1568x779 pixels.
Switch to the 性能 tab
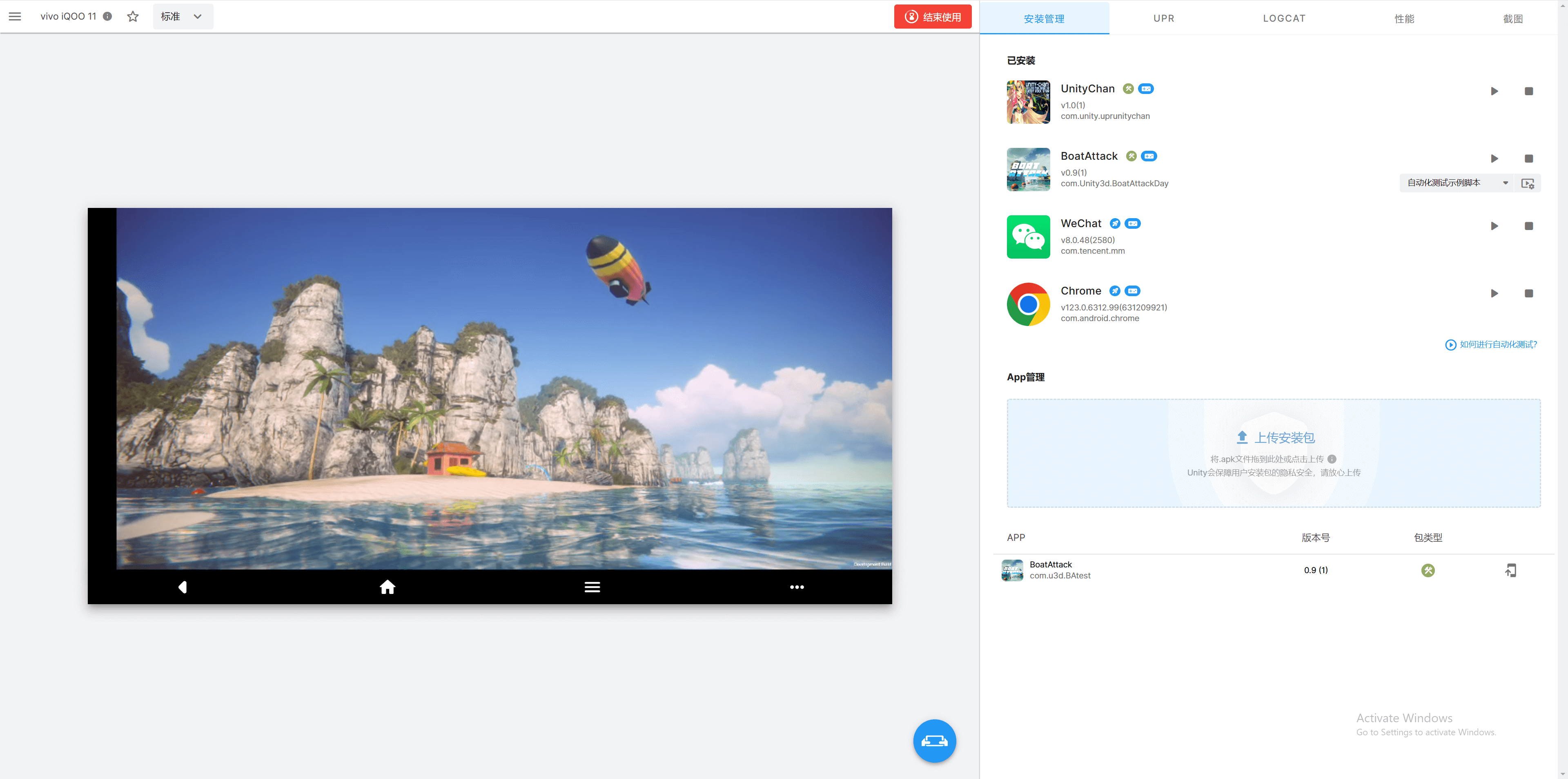point(1404,19)
